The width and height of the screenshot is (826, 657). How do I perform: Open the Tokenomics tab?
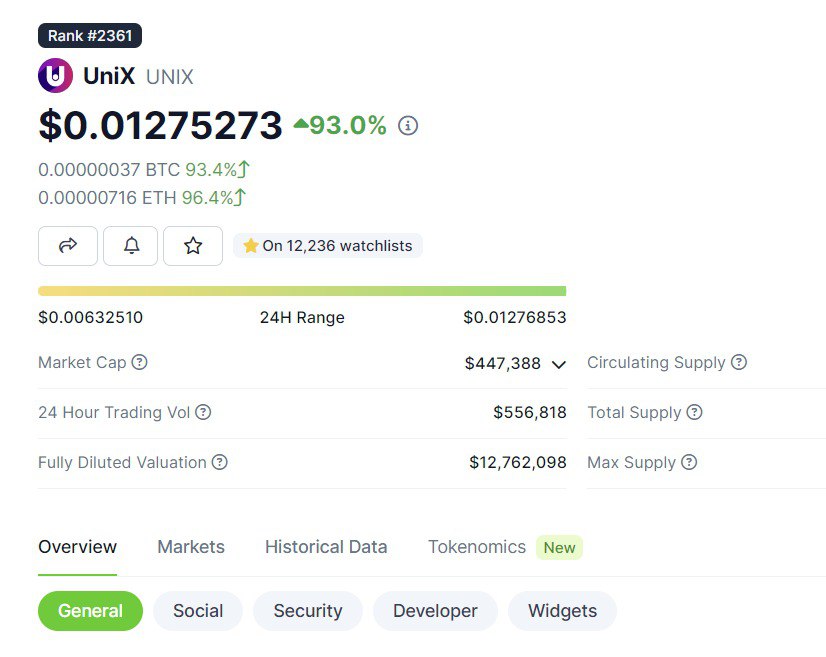(477, 547)
